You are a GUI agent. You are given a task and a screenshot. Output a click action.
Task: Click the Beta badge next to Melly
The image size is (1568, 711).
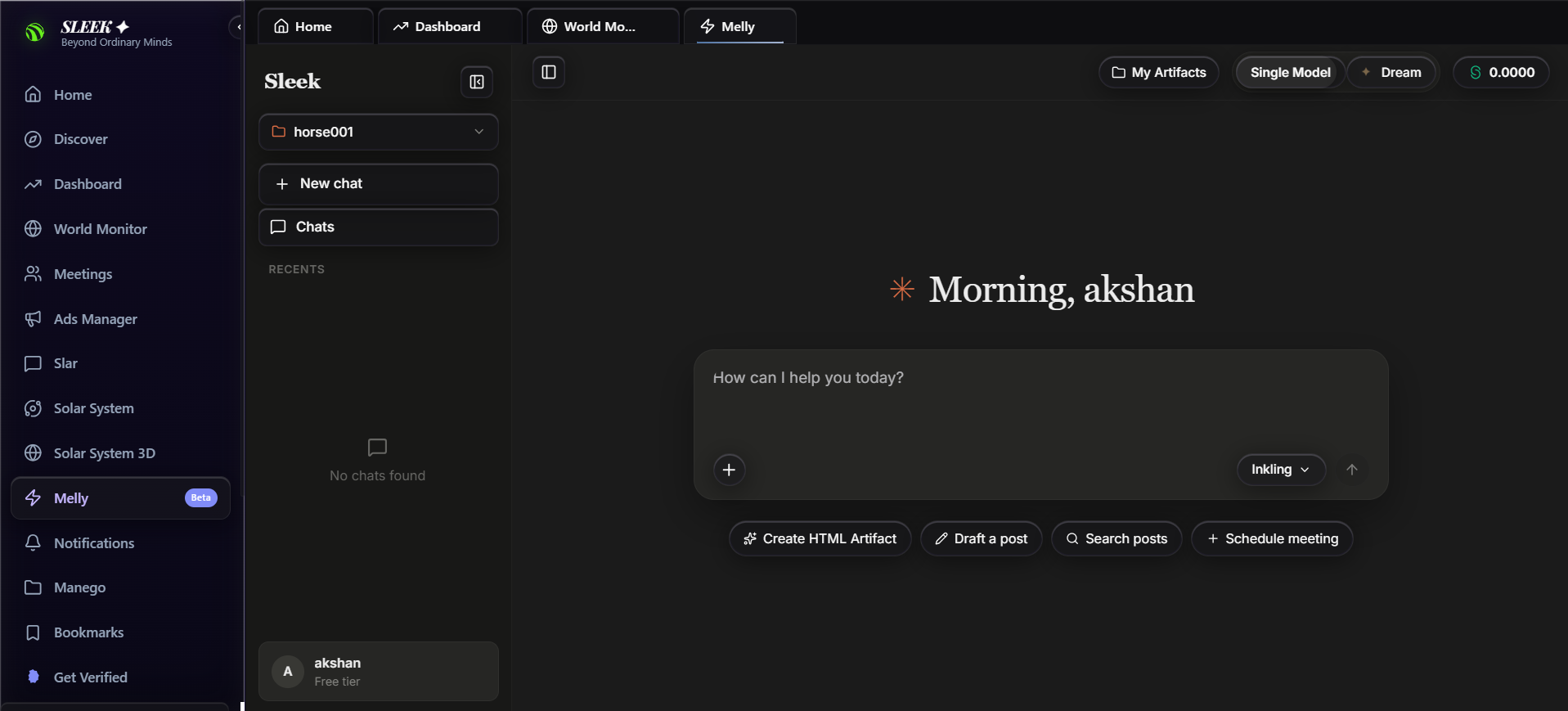pos(200,497)
